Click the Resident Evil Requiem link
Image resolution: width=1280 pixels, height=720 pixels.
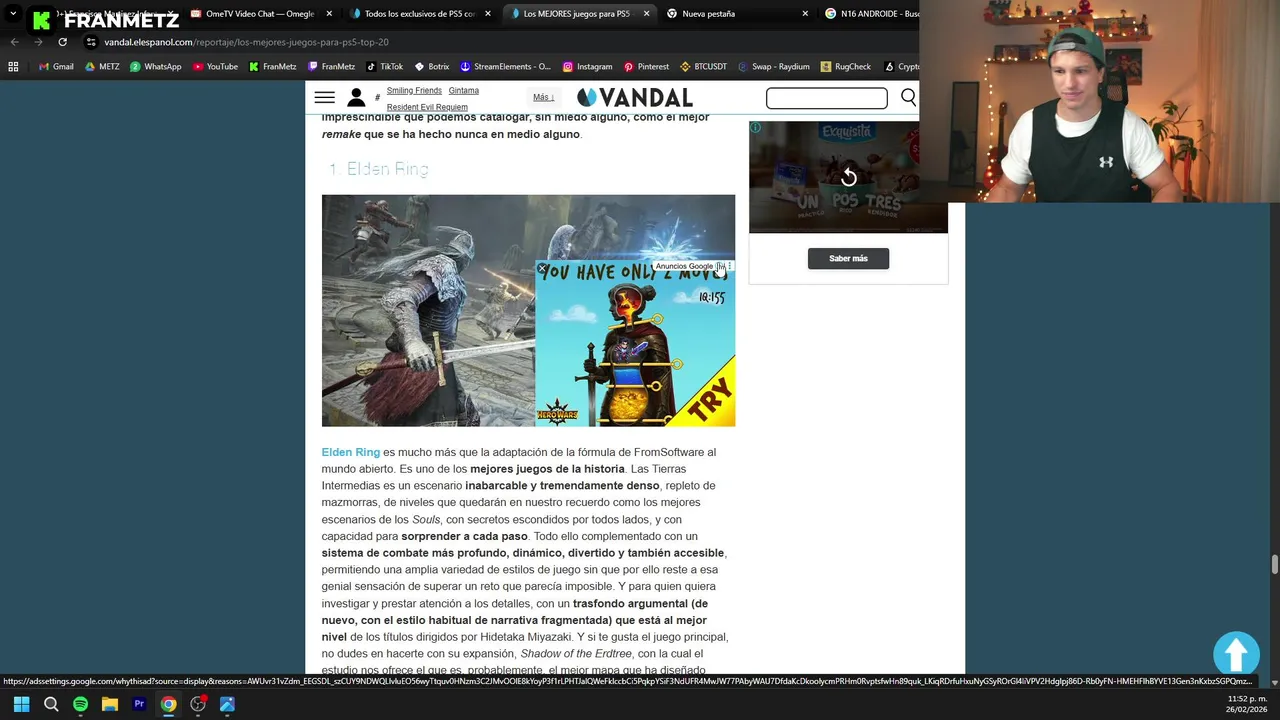427,107
